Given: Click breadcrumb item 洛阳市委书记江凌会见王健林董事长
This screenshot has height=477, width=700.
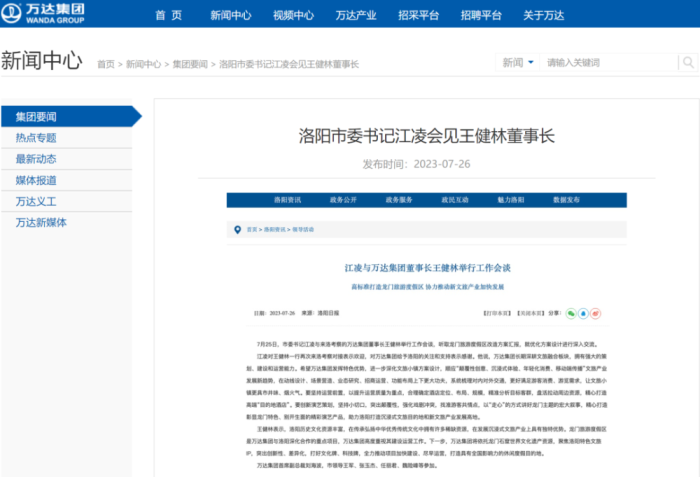Looking at the screenshot, I should click(289, 64).
